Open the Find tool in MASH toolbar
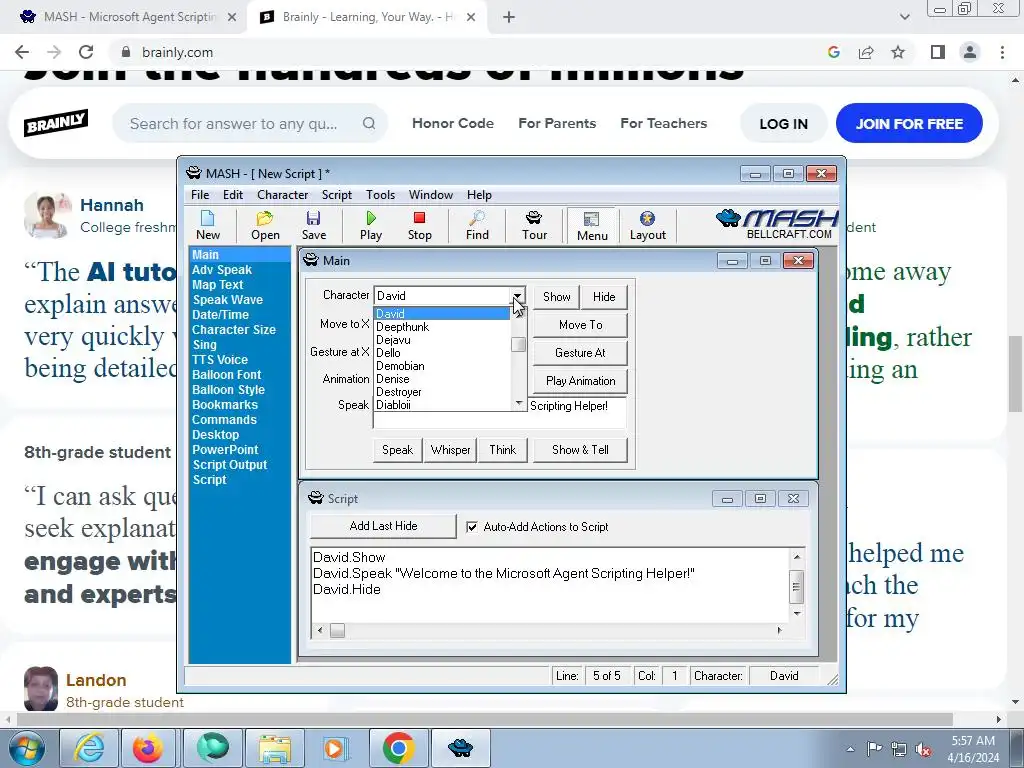Image resolution: width=1024 pixels, height=768 pixels. (477, 225)
